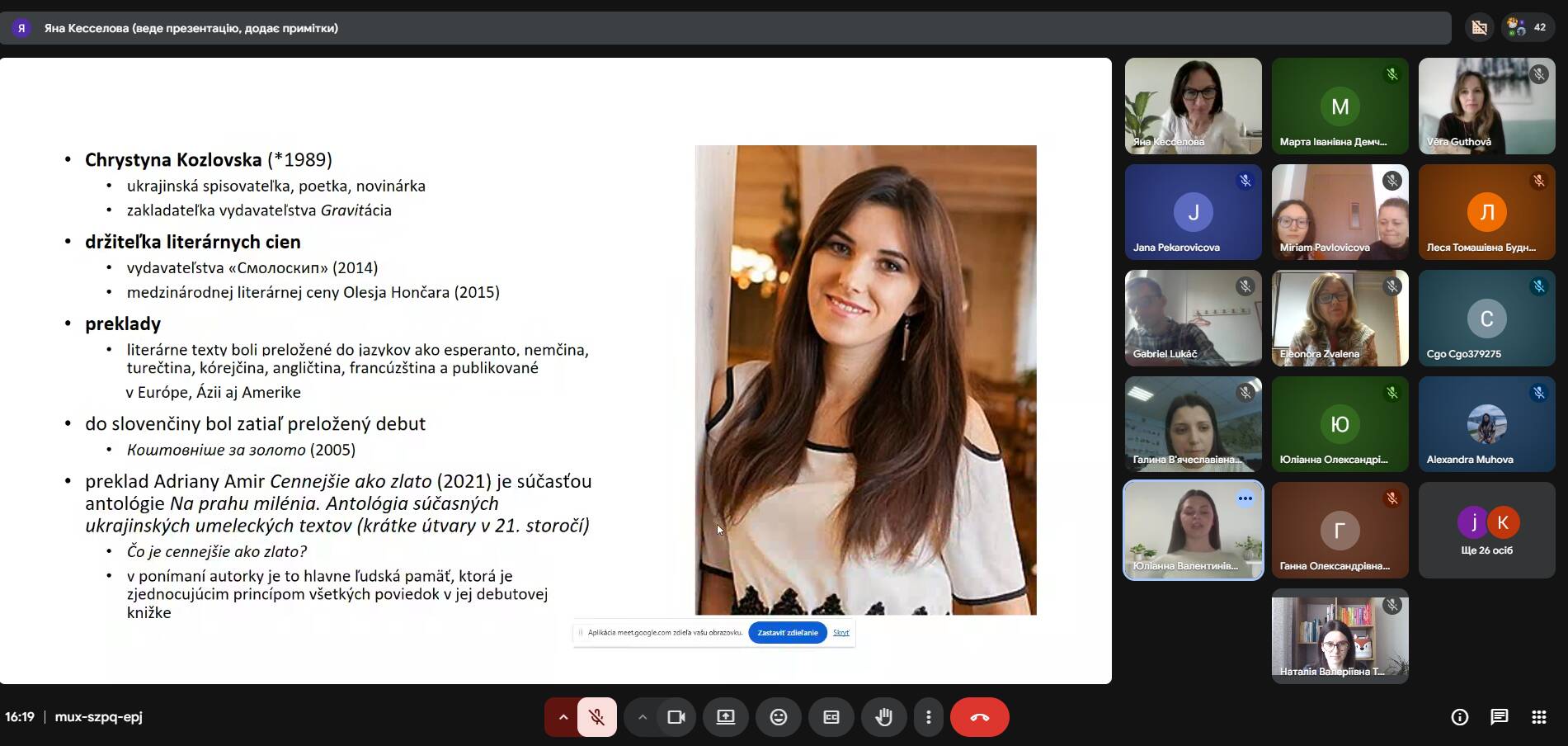Unmute the microphone toggle
1568x746 pixels.
tap(596, 717)
